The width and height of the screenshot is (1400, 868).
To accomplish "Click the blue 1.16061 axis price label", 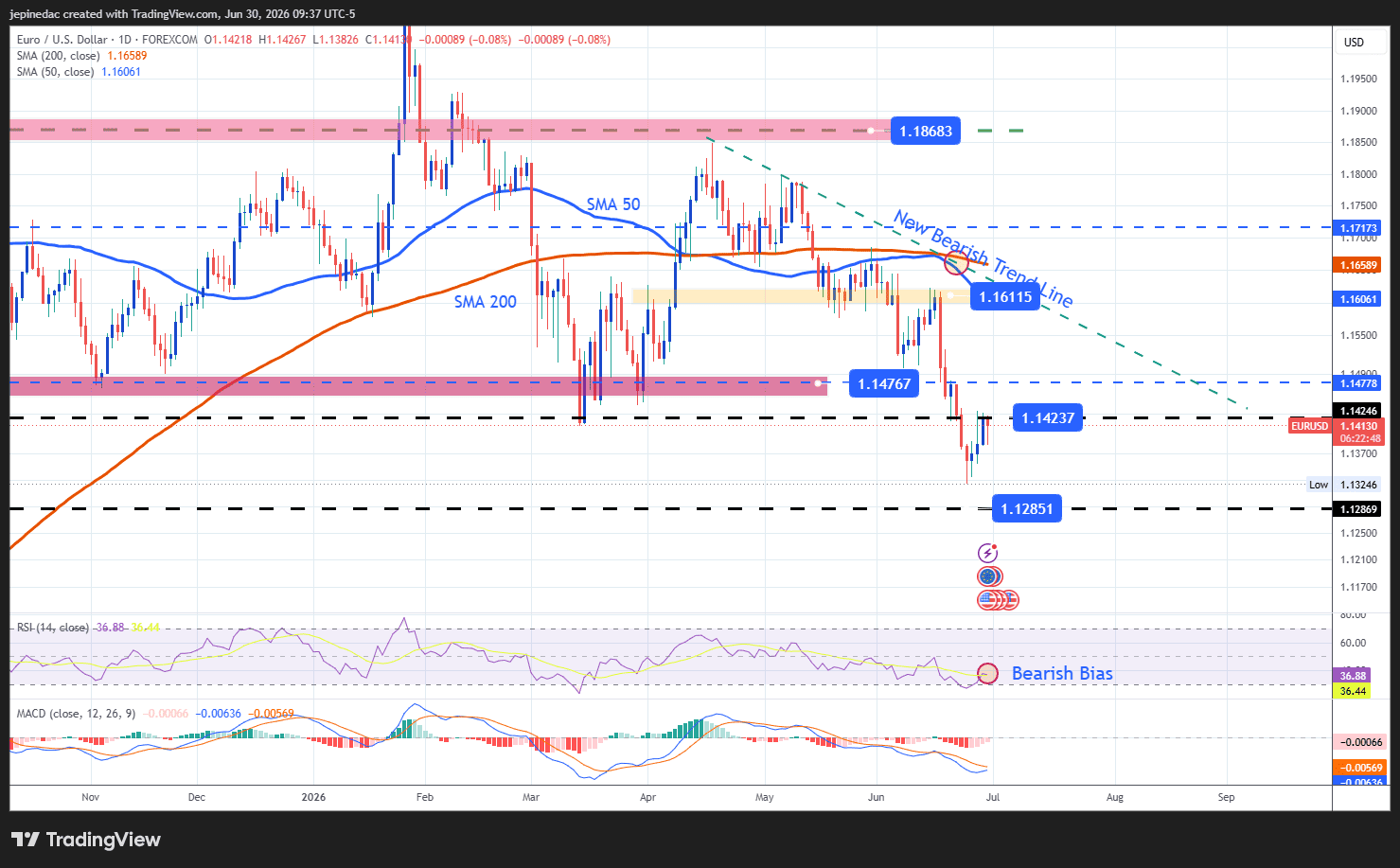I will pyautogui.click(x=1358, y=299).
